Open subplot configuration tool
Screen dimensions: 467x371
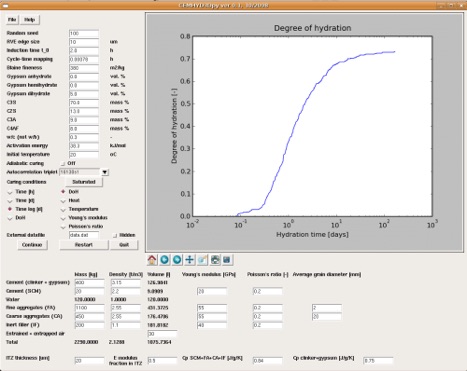(215, 260)
